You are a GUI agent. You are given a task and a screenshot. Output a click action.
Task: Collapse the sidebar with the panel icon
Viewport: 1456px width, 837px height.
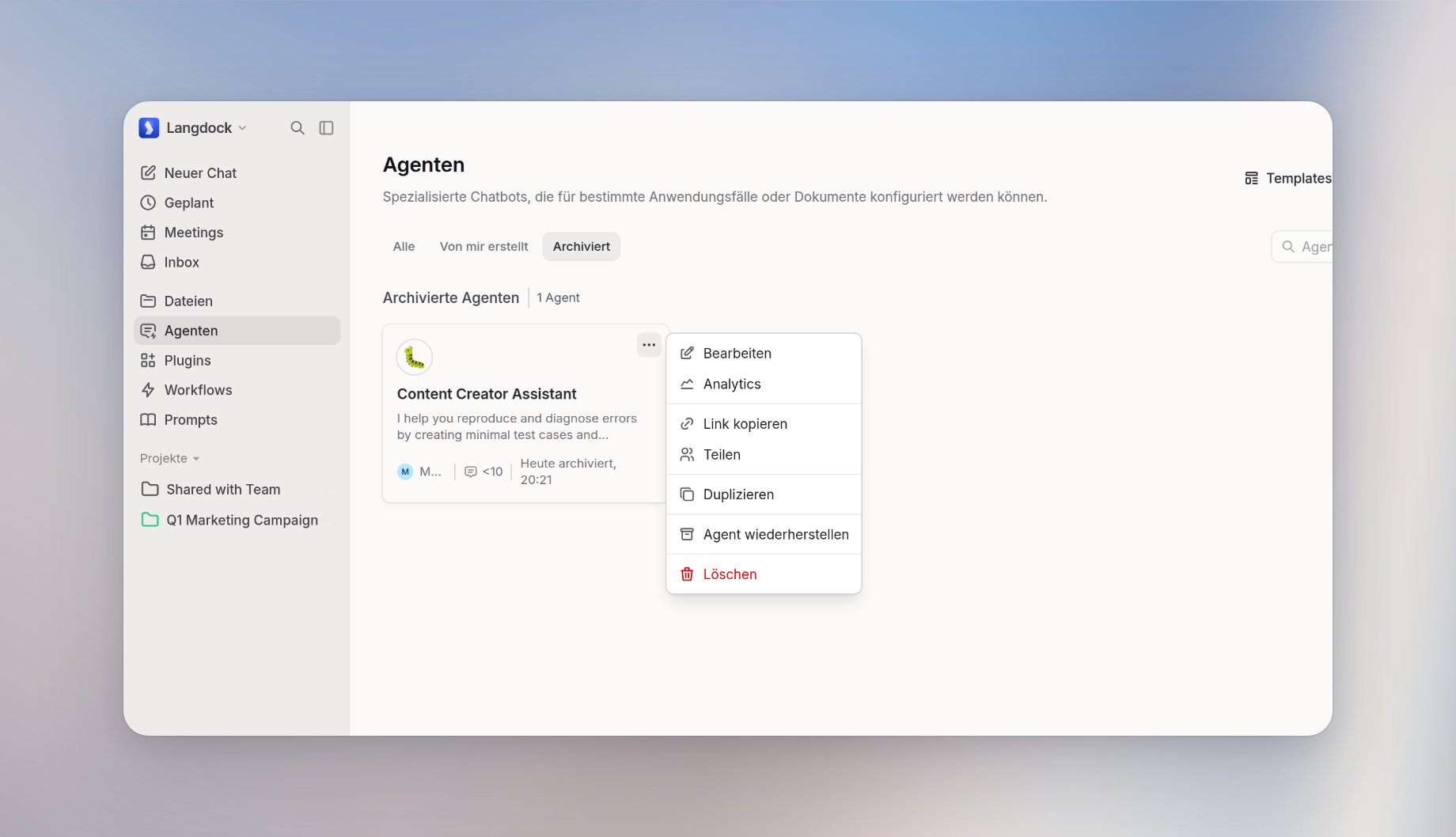click(x=326, y=128)
